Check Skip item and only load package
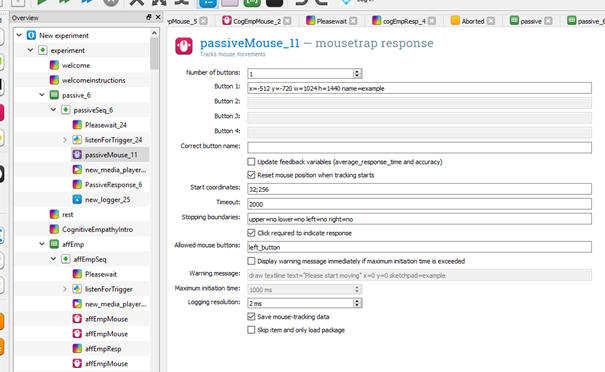The width and height of the screenshot is (605, 372). click(x=251, y=330)
